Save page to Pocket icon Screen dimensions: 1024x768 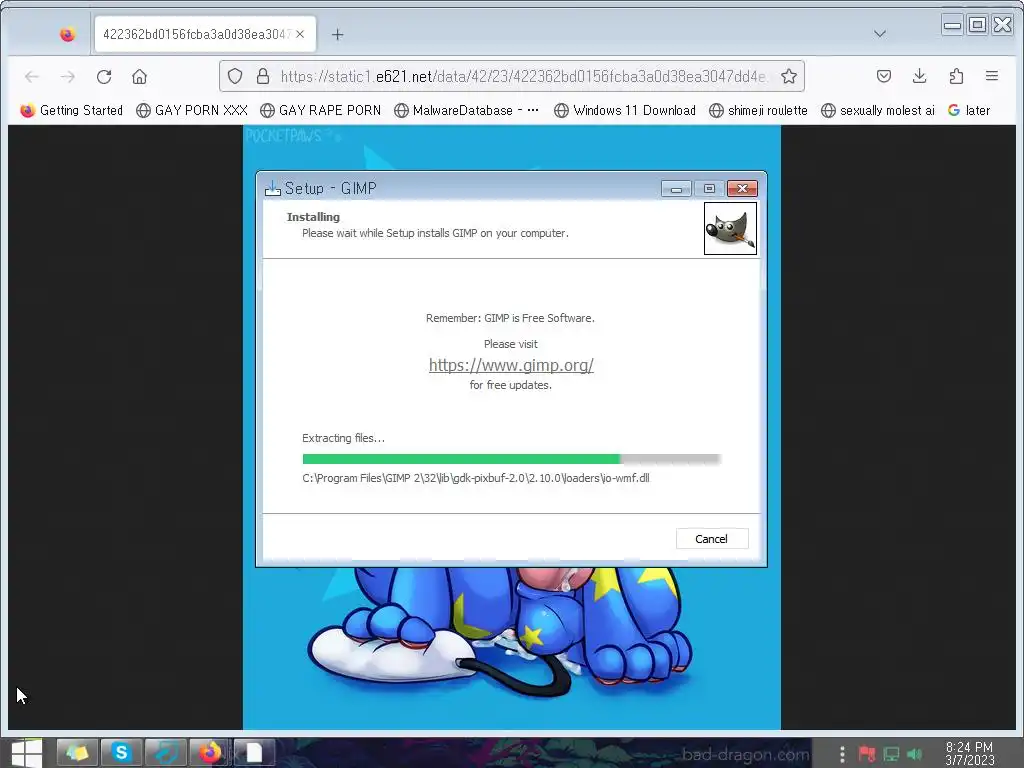tap(884, 76)
